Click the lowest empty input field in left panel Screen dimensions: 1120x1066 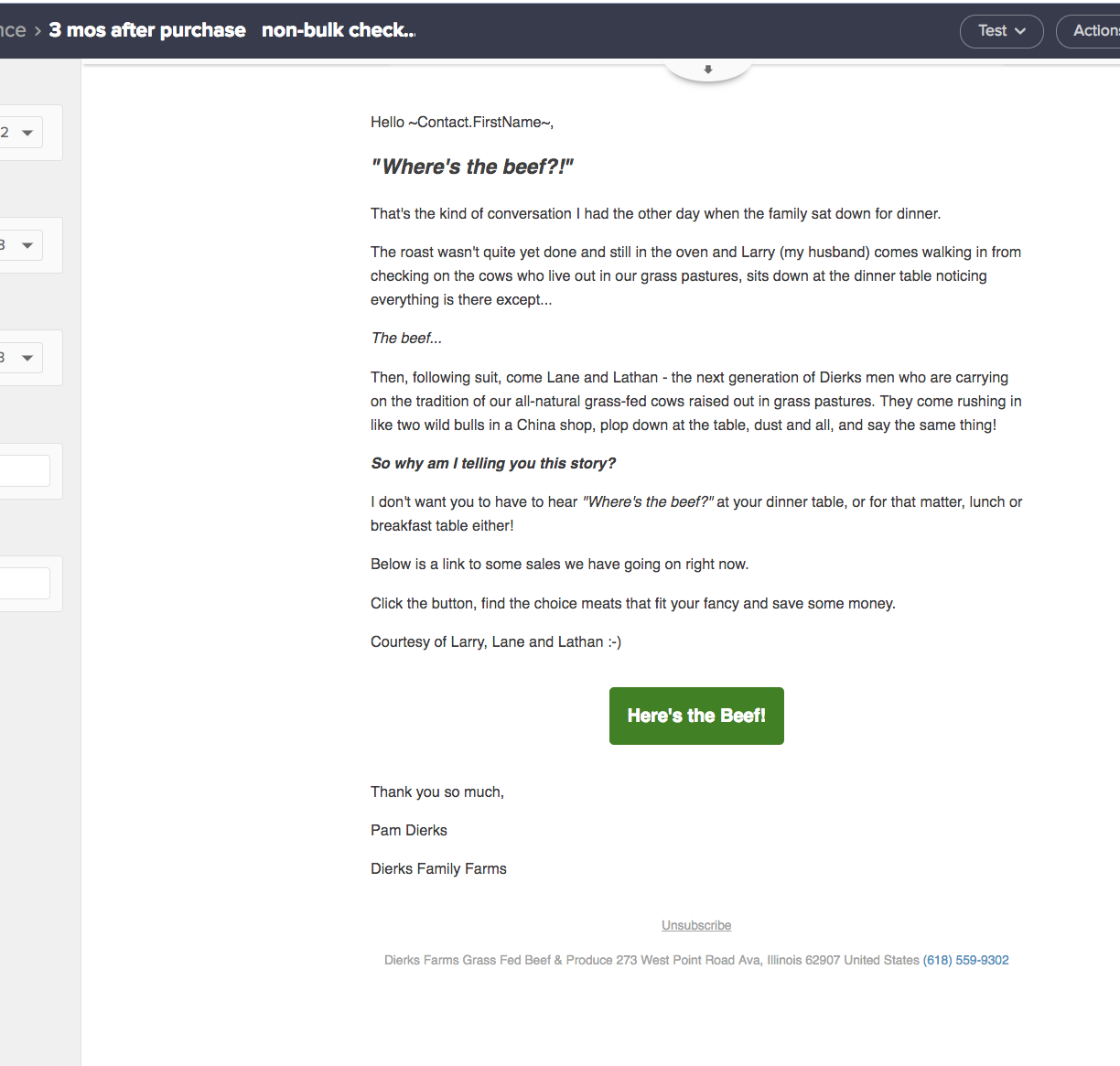[x=25, y=584]
